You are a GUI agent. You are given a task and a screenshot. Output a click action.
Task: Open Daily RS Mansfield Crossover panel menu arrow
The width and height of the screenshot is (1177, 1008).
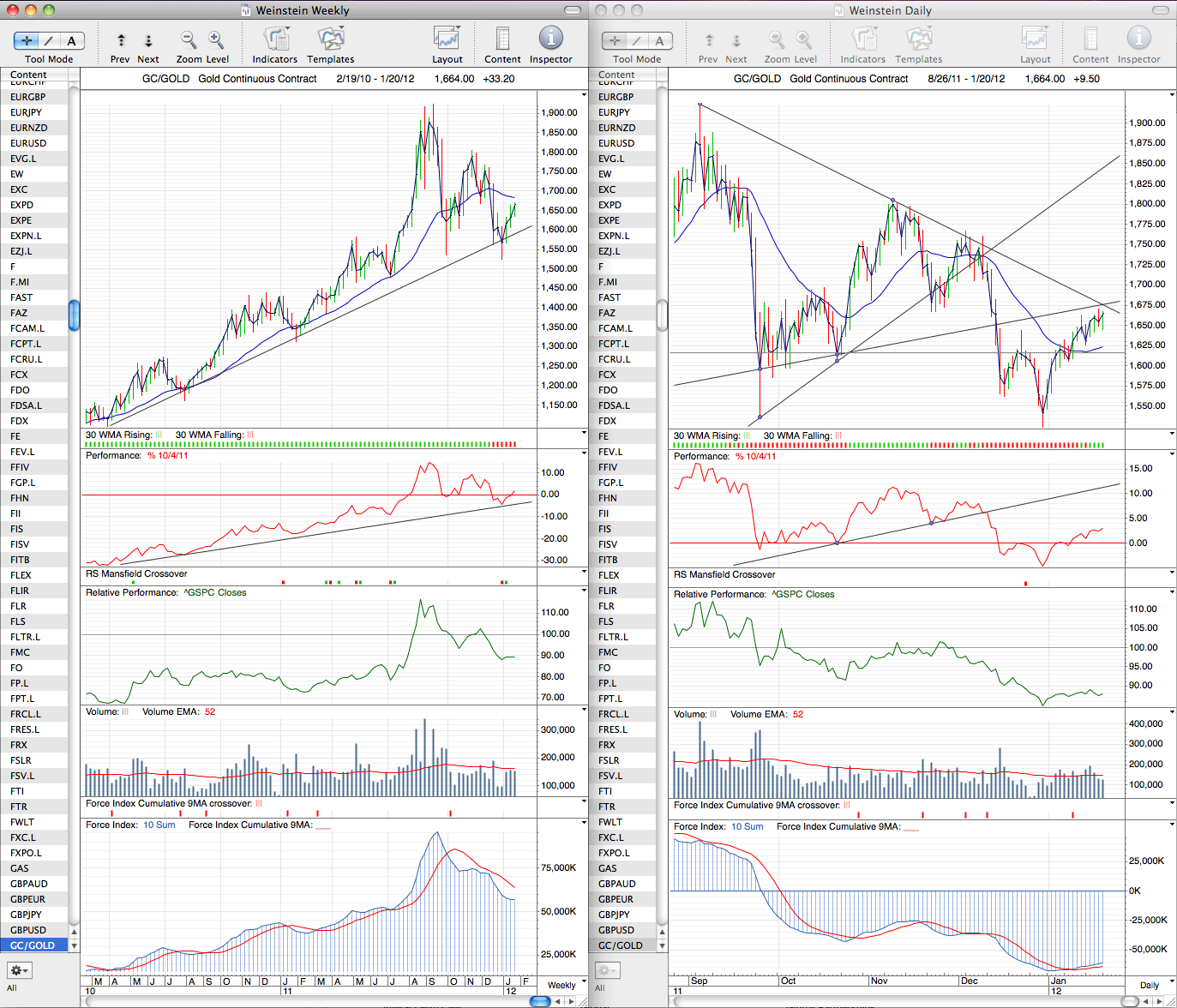[x=1172, y=573]
